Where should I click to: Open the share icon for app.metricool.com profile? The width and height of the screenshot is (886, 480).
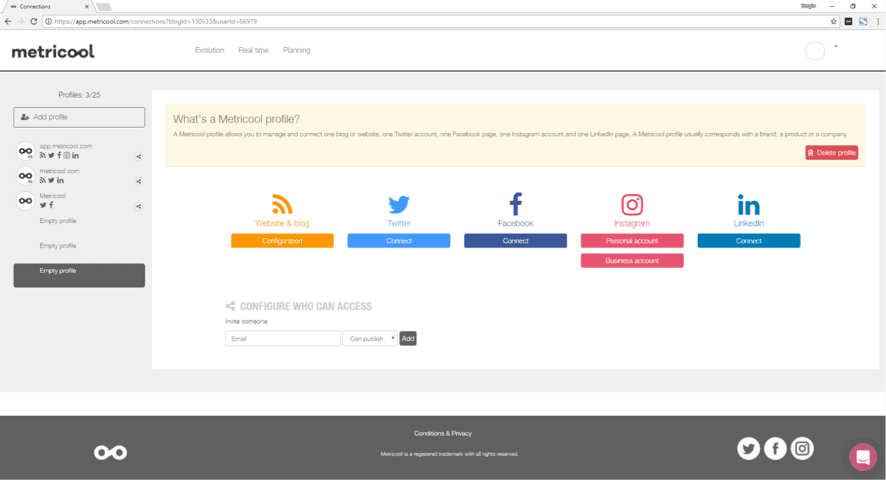coord(138,157)
